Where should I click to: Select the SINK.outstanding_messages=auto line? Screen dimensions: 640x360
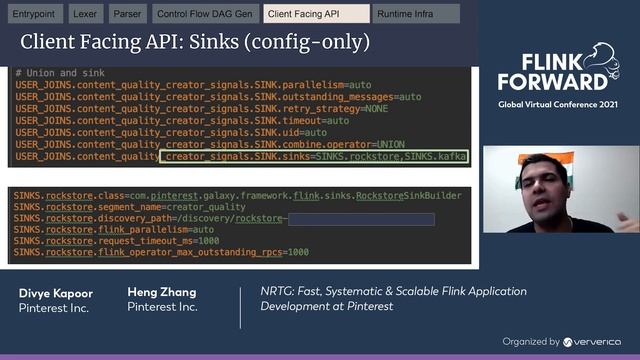[x=218, y=97]
